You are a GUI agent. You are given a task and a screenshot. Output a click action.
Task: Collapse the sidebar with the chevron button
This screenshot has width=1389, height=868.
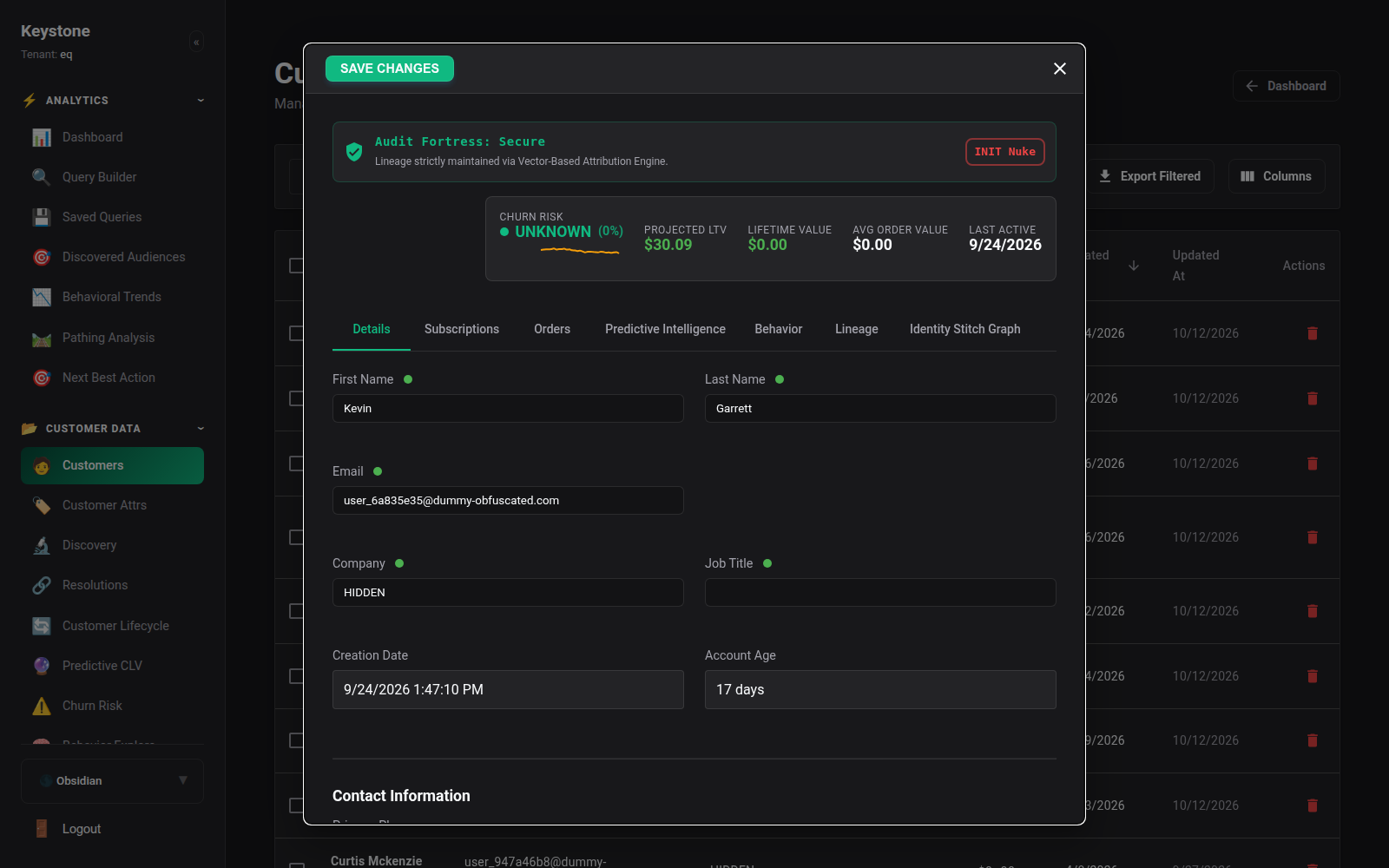197,42
